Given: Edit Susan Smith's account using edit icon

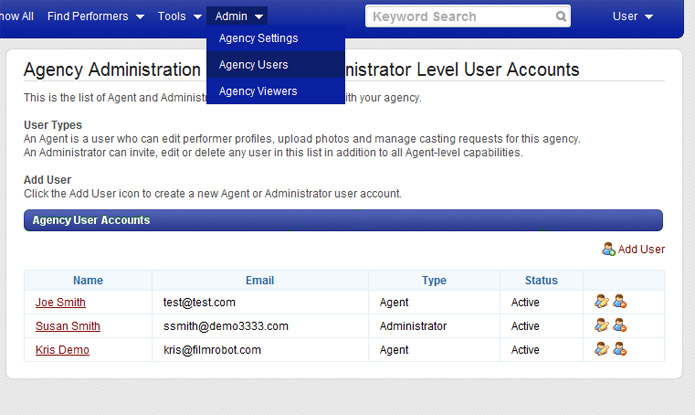Looking at the screenshot, I should pyautogui.click(x=601, y=325).
